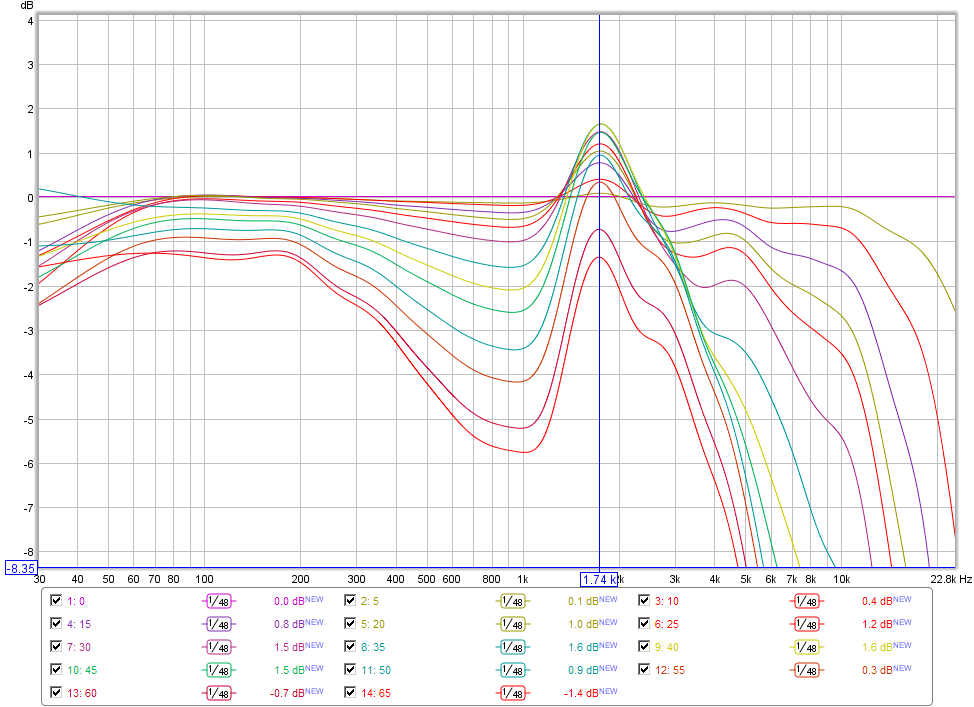Select the trace label '5: 20'
This screenshot has height=707, width=974.
coord(373,624)
